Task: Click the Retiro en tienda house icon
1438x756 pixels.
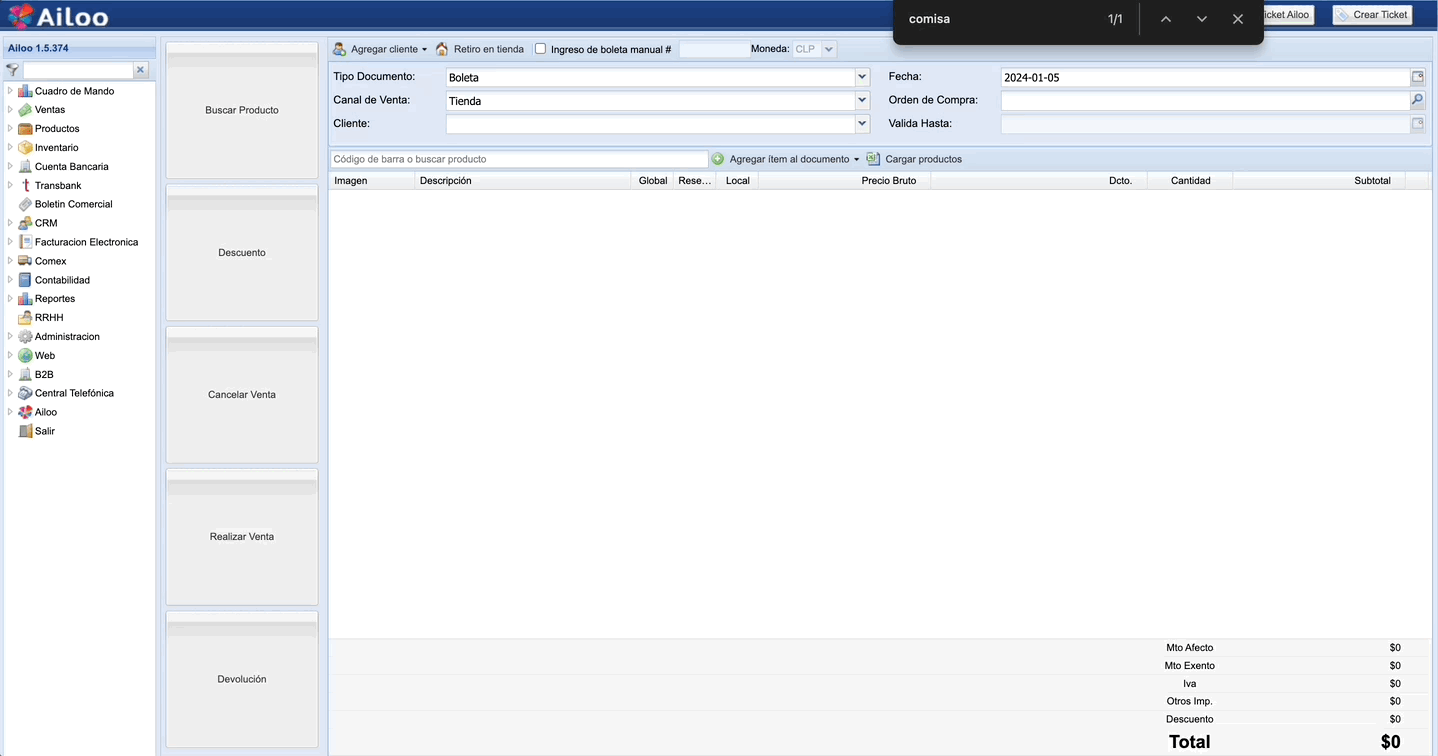Action: [x=442, y=49]
